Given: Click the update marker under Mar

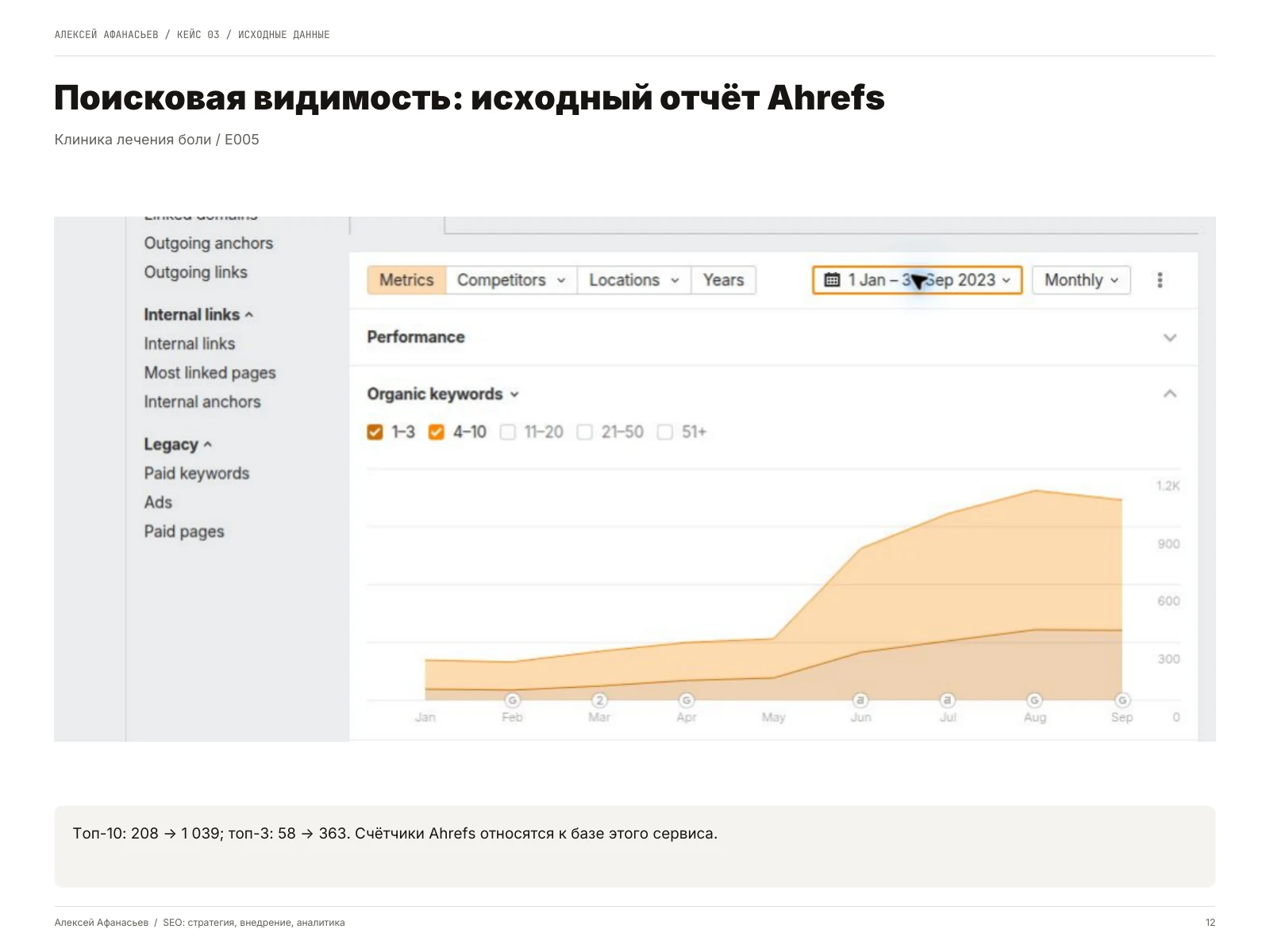Looking at the screenshot, I should pos(599,701).
